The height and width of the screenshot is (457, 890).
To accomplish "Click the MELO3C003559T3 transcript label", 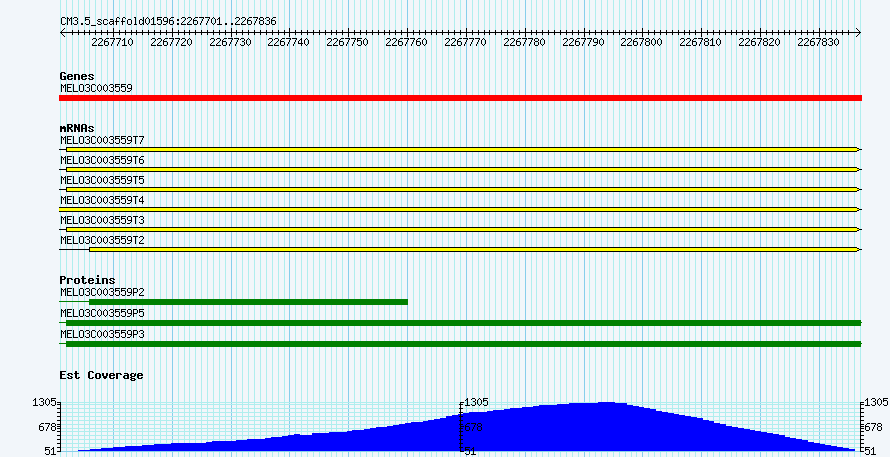I will click(x=102, y=220).
